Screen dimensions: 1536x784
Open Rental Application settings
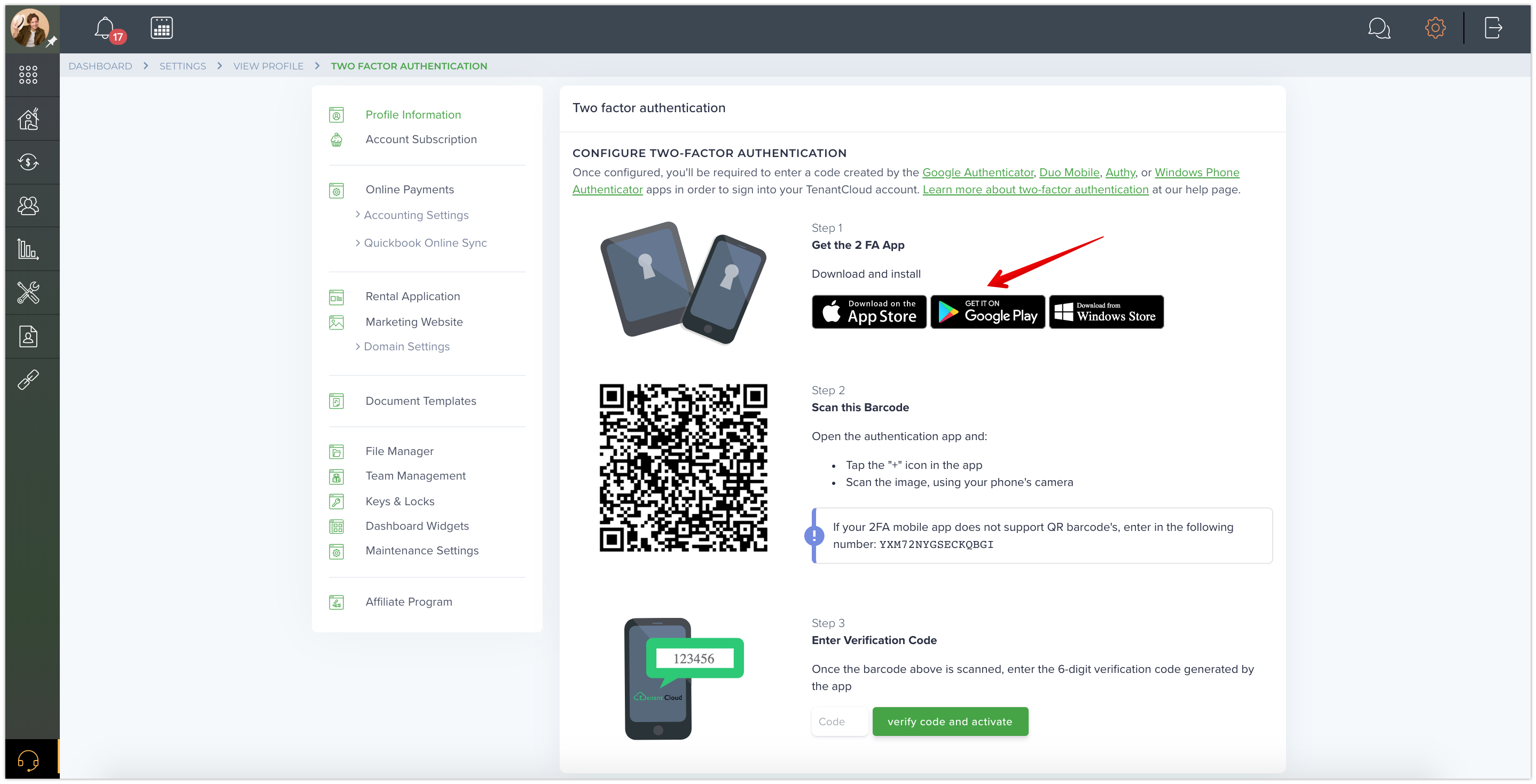(x=413, y=296)
